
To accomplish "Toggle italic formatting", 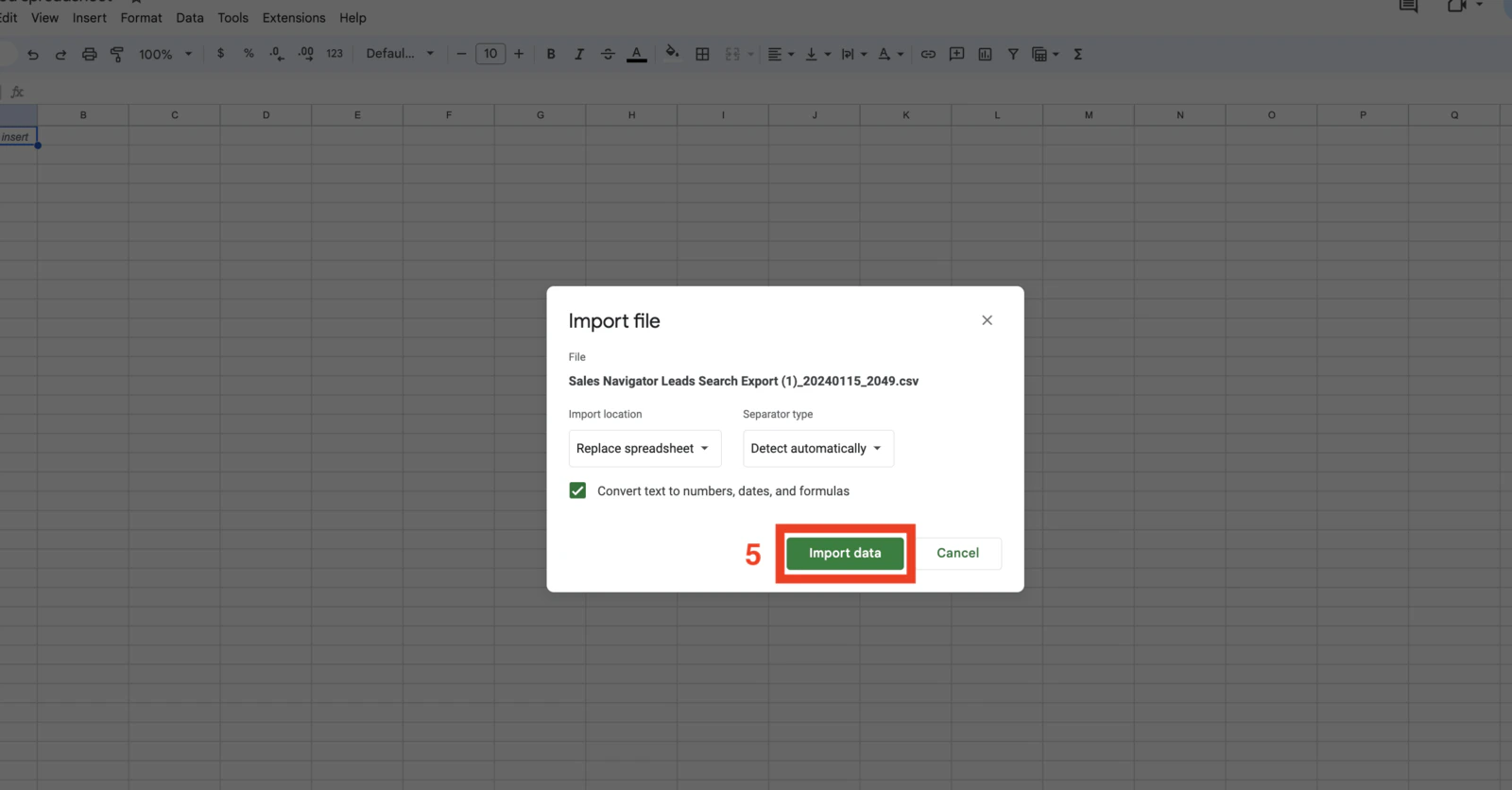I will (x=579, y=54).
